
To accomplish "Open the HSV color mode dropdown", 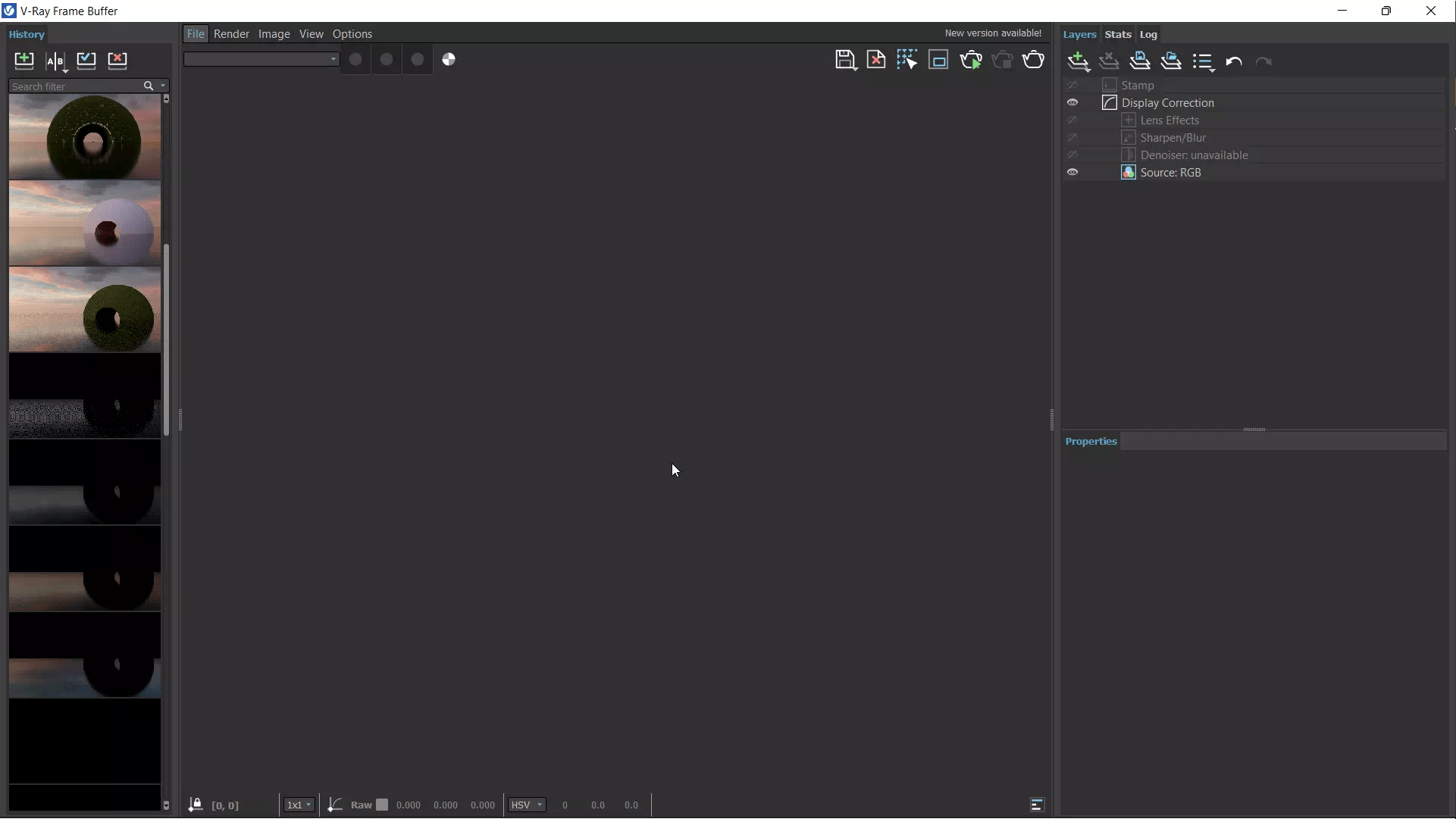I will [527, 805].
